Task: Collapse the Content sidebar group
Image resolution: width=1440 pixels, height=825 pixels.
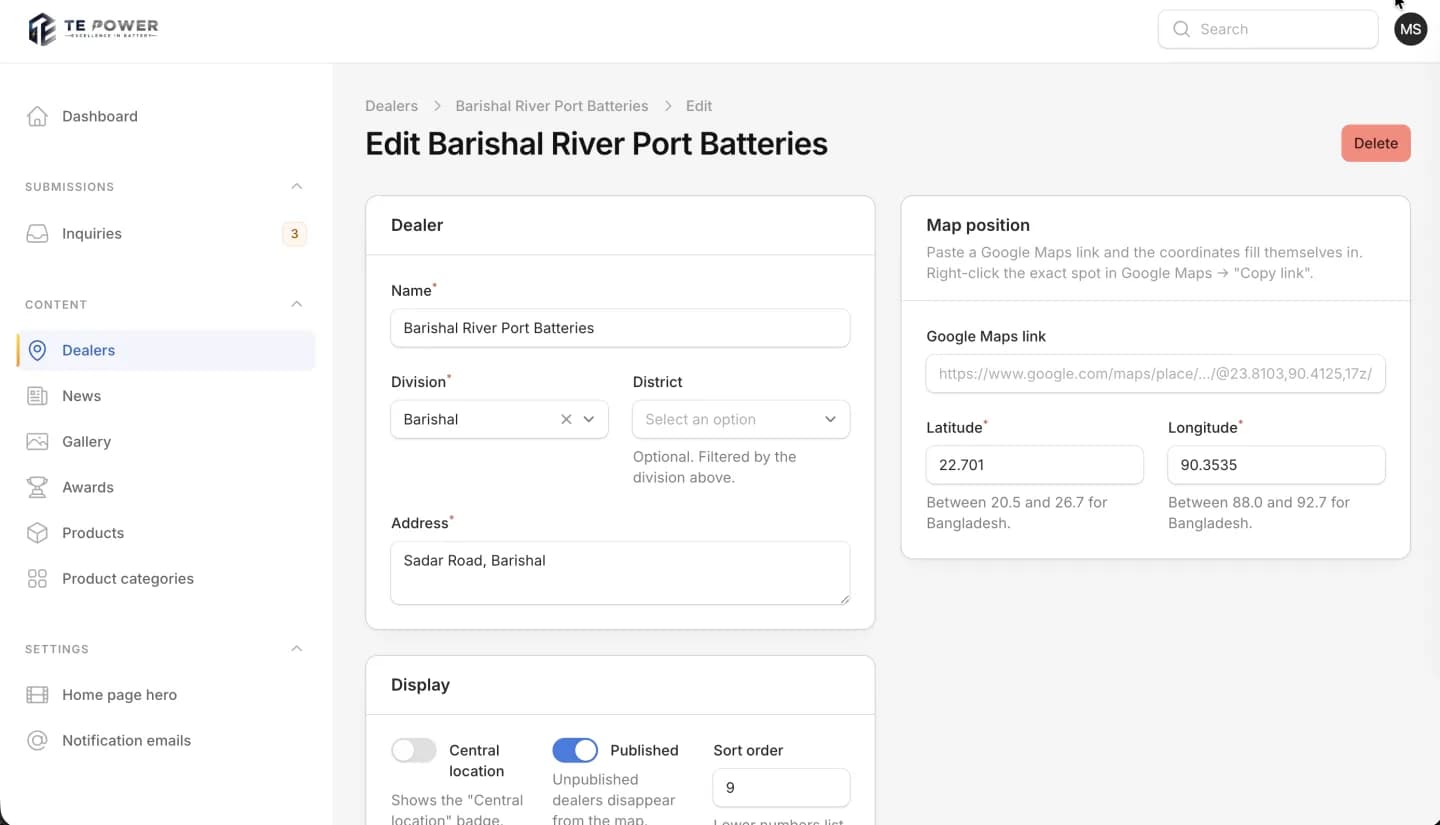Action: 296,304
